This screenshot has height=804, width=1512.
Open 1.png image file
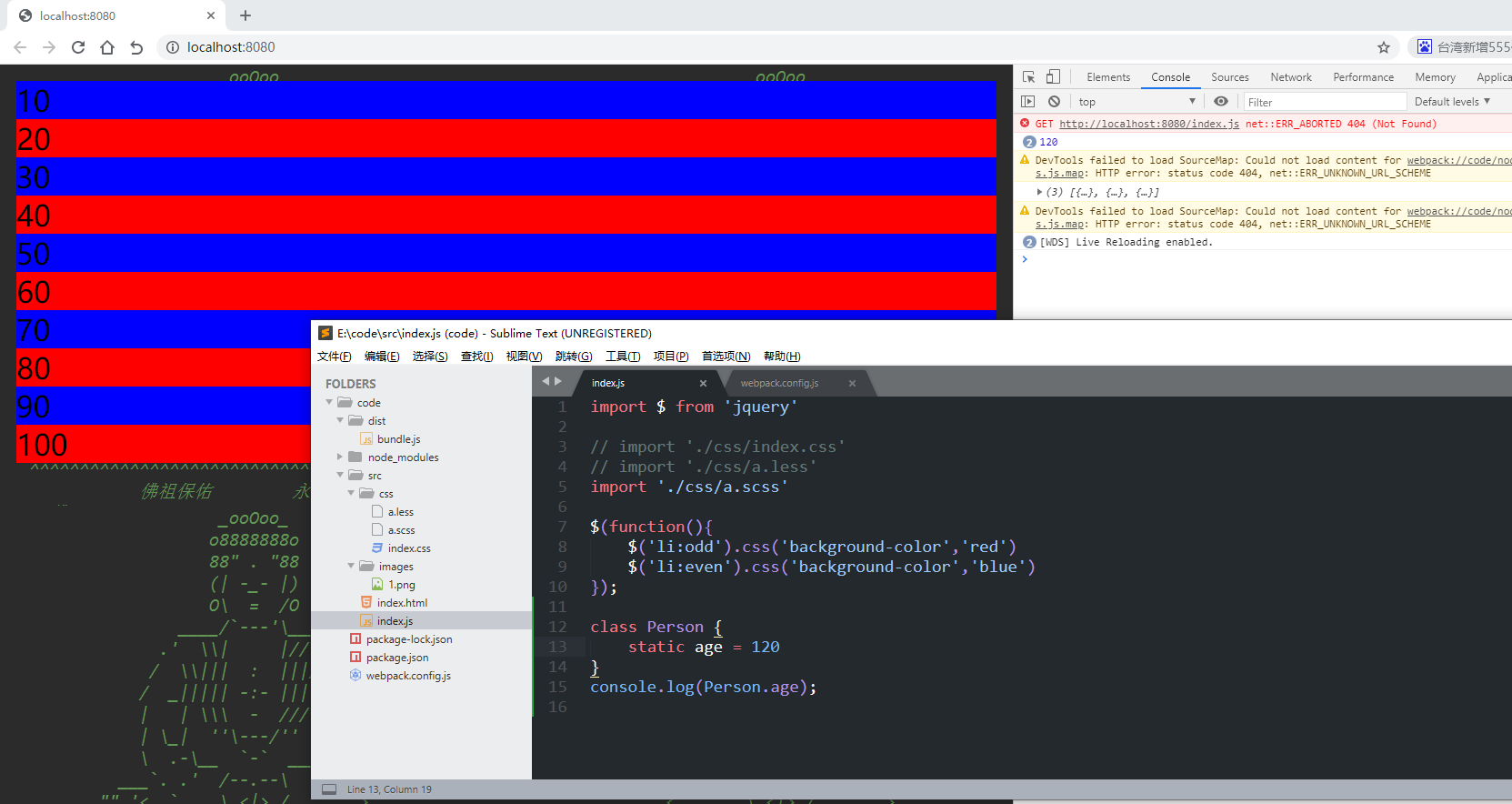[x=401, y=585]
